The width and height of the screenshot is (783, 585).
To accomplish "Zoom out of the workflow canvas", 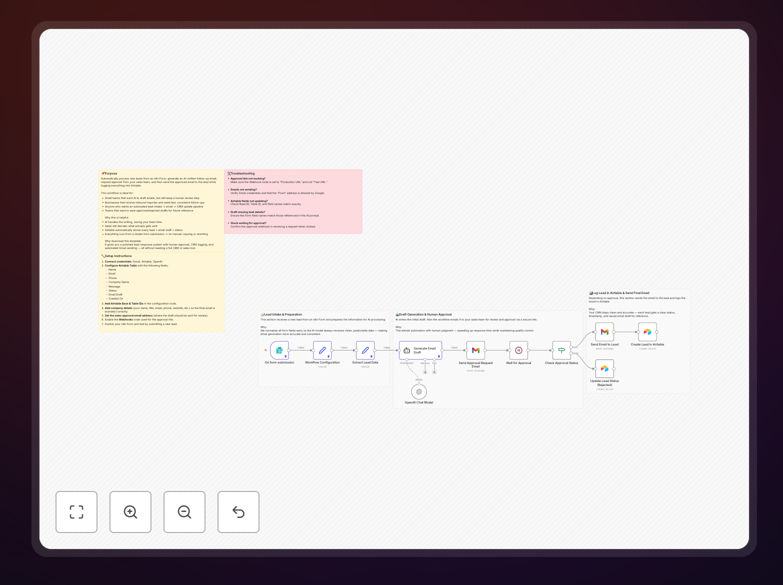I will (184, 512).
